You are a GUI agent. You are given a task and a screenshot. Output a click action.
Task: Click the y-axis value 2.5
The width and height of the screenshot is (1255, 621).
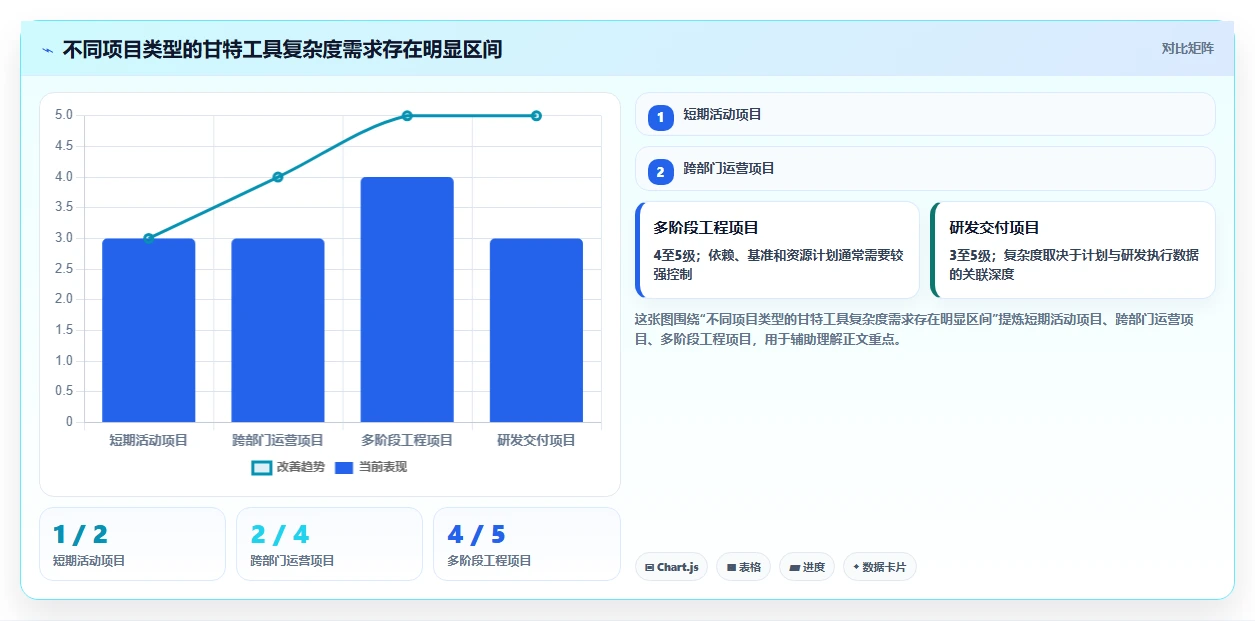[64, 269]
